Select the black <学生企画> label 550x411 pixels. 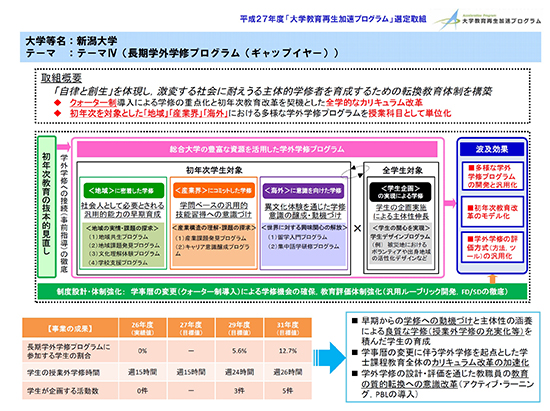point(400,192)
